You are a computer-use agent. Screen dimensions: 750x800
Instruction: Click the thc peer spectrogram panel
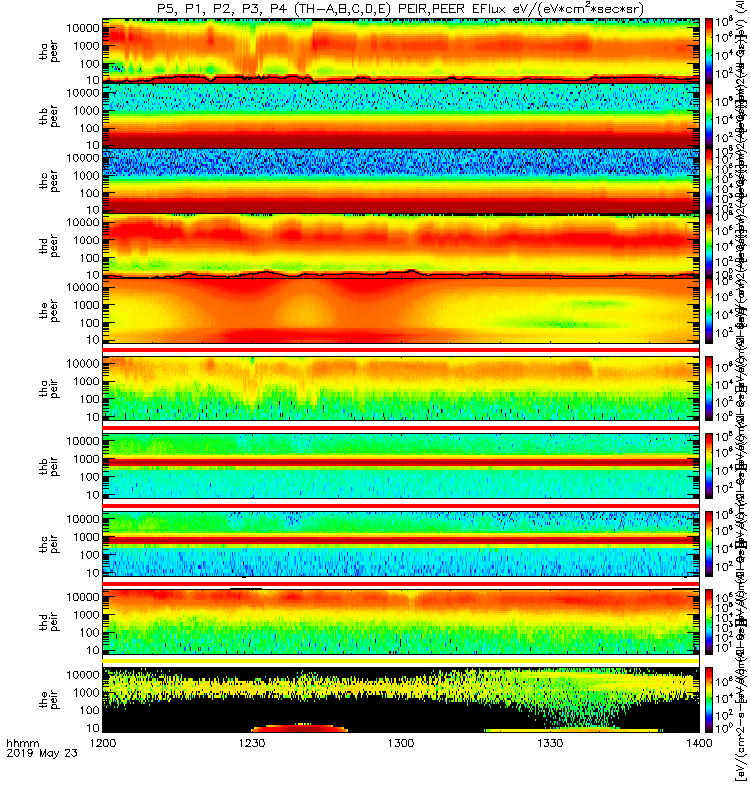[x=401, y=181]
